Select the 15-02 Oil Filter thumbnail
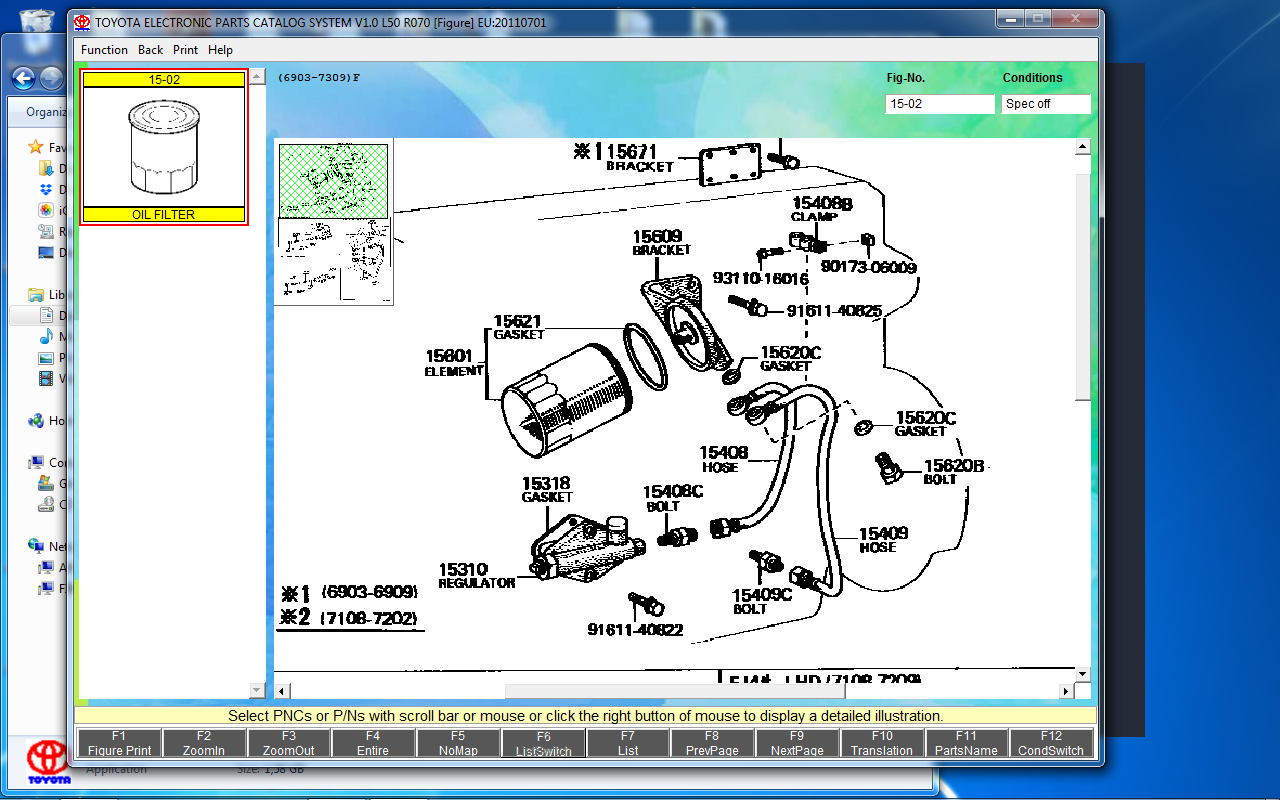 pyautogui.click(x=164, y=147)
